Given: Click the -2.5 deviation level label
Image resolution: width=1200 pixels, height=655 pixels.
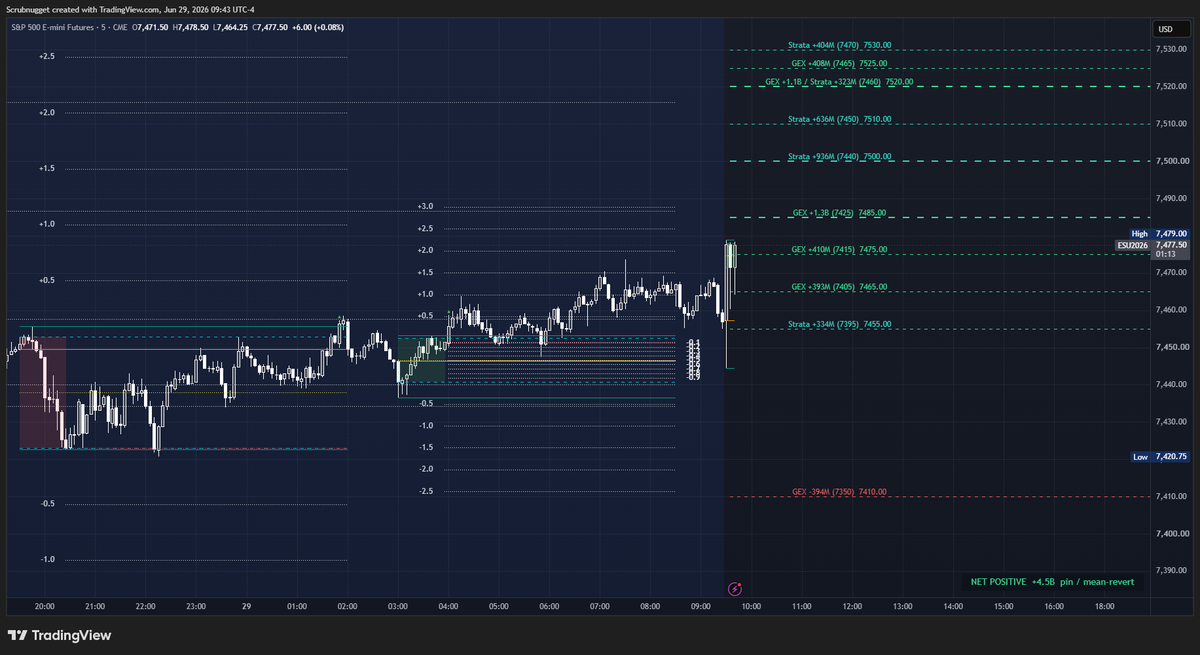Looking at the screenshot, I should point(425,491).
